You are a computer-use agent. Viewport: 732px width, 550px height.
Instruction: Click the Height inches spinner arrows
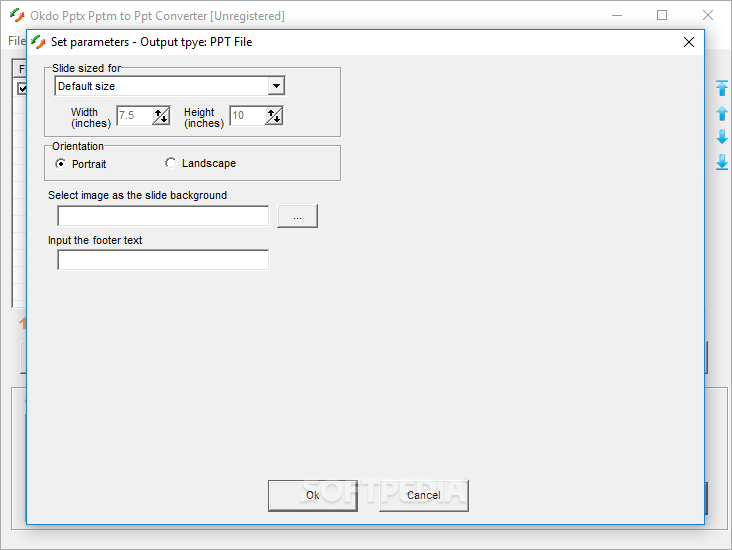coord(274,116)
